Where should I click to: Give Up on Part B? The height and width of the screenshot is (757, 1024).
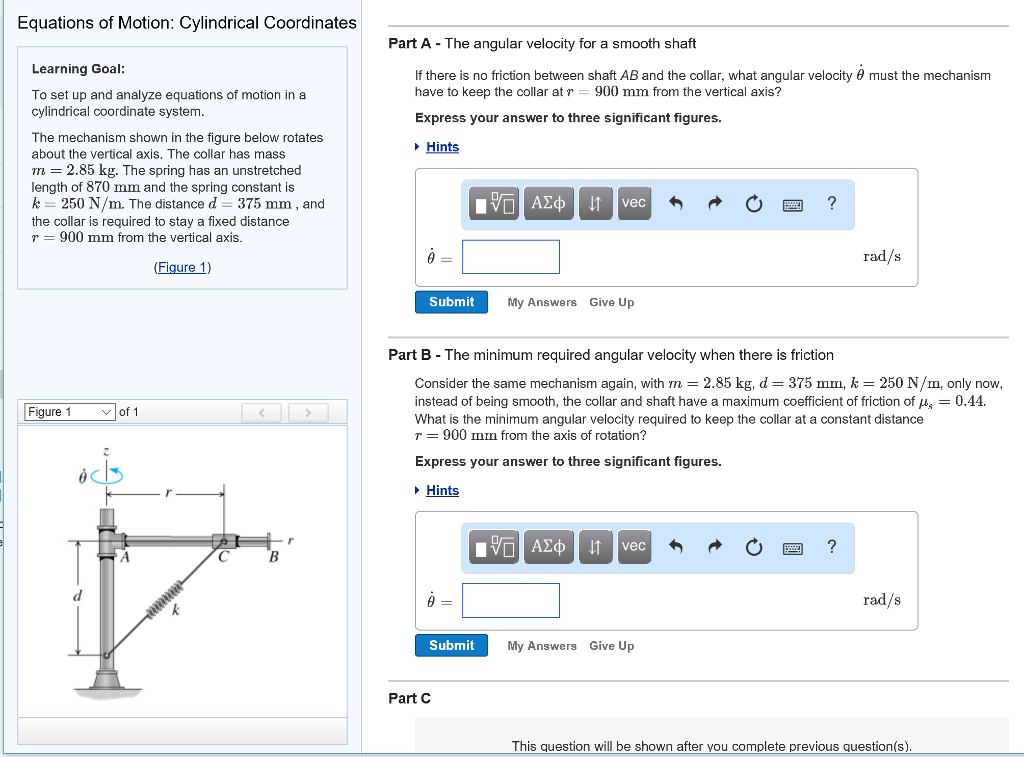611,646
